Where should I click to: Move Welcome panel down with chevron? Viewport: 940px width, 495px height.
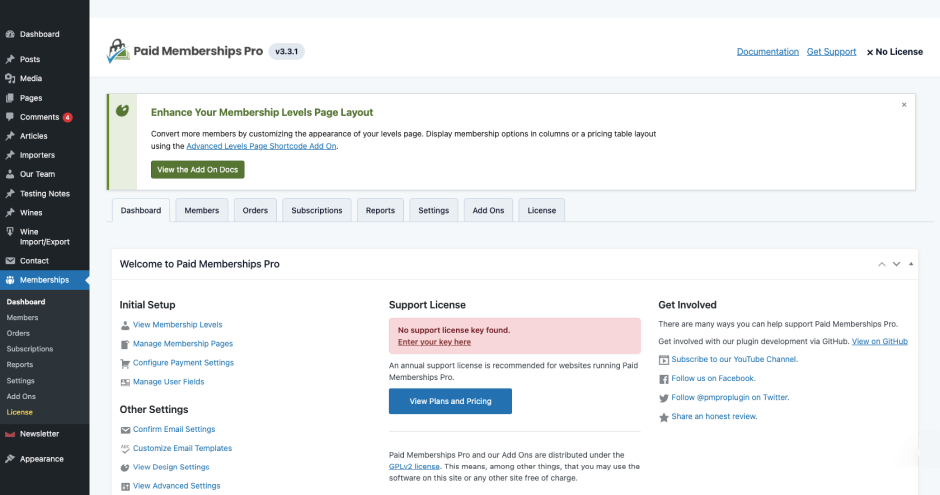[896, 264]
